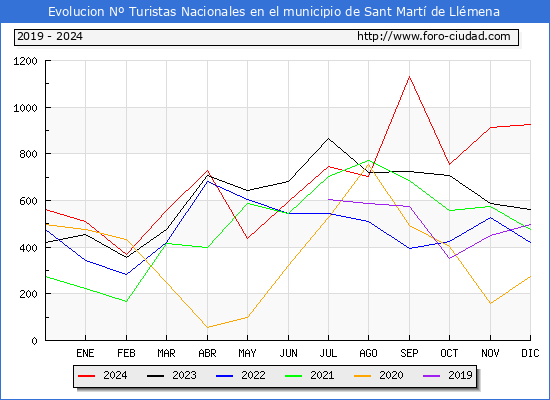Click the NOV month axis label
Screen dimensions: 550x400
coord(490,353)
